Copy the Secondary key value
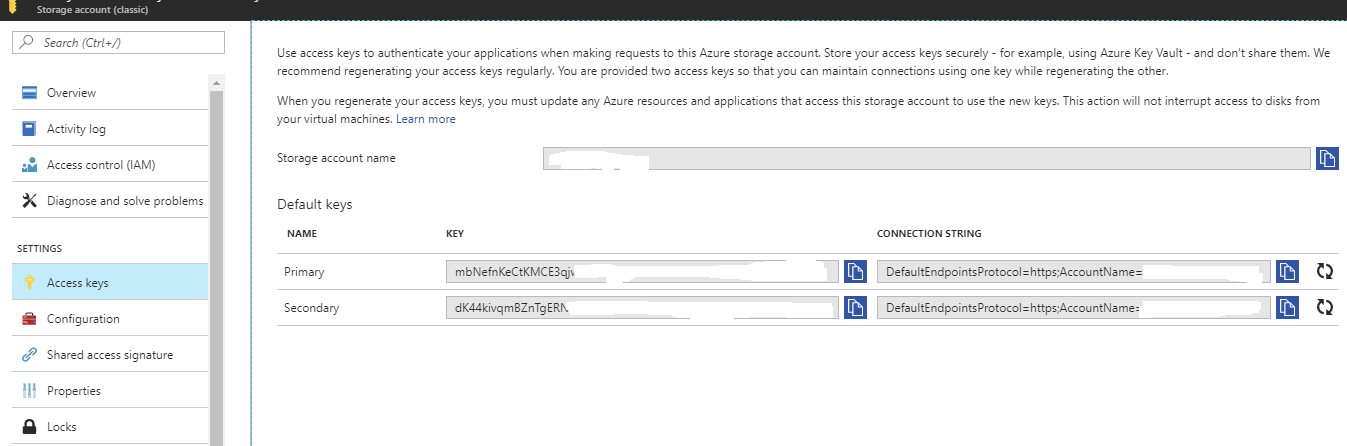1347x446 pixels. (x=855, y=308)
